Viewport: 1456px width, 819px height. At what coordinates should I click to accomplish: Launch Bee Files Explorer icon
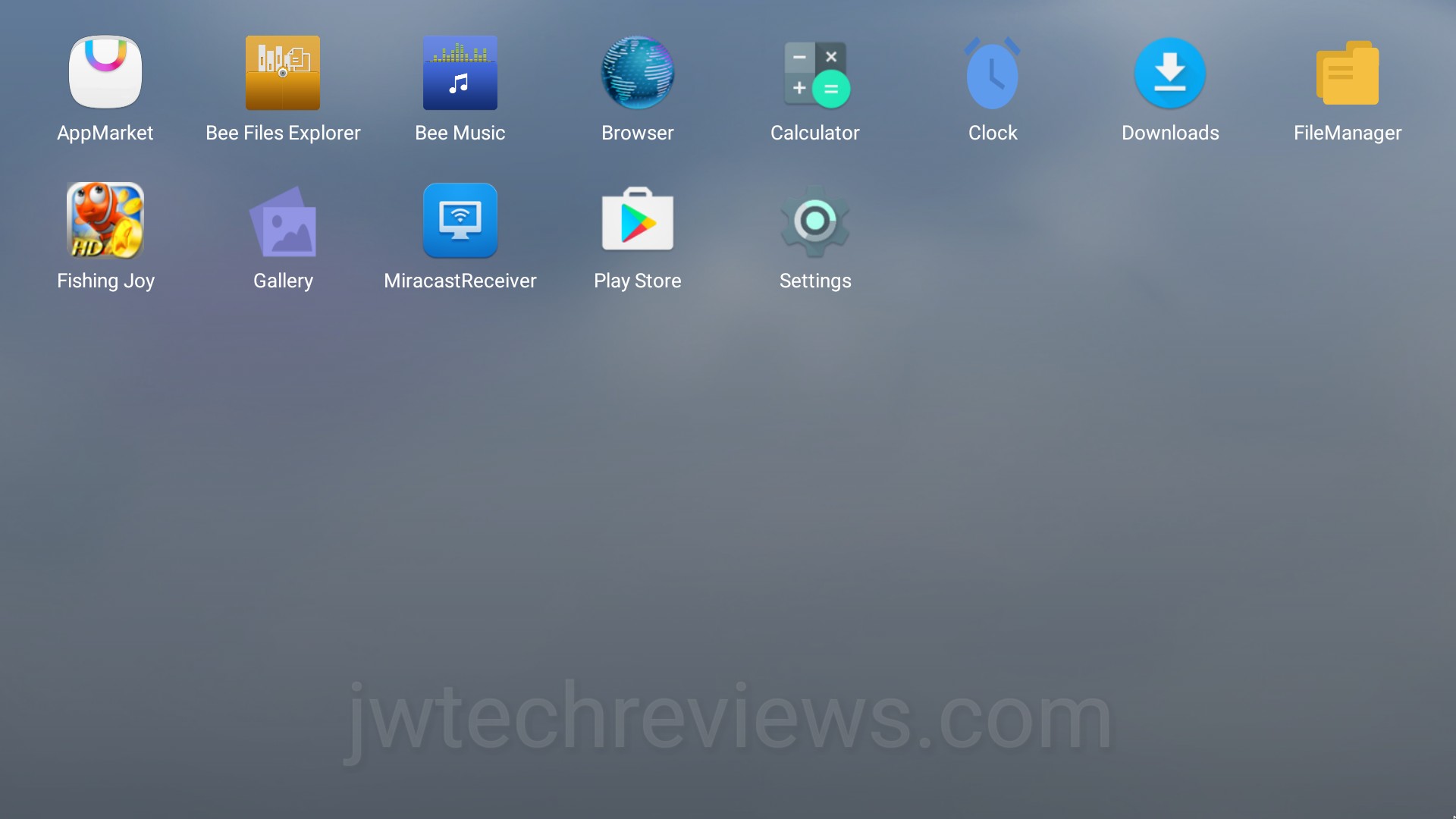283,73
